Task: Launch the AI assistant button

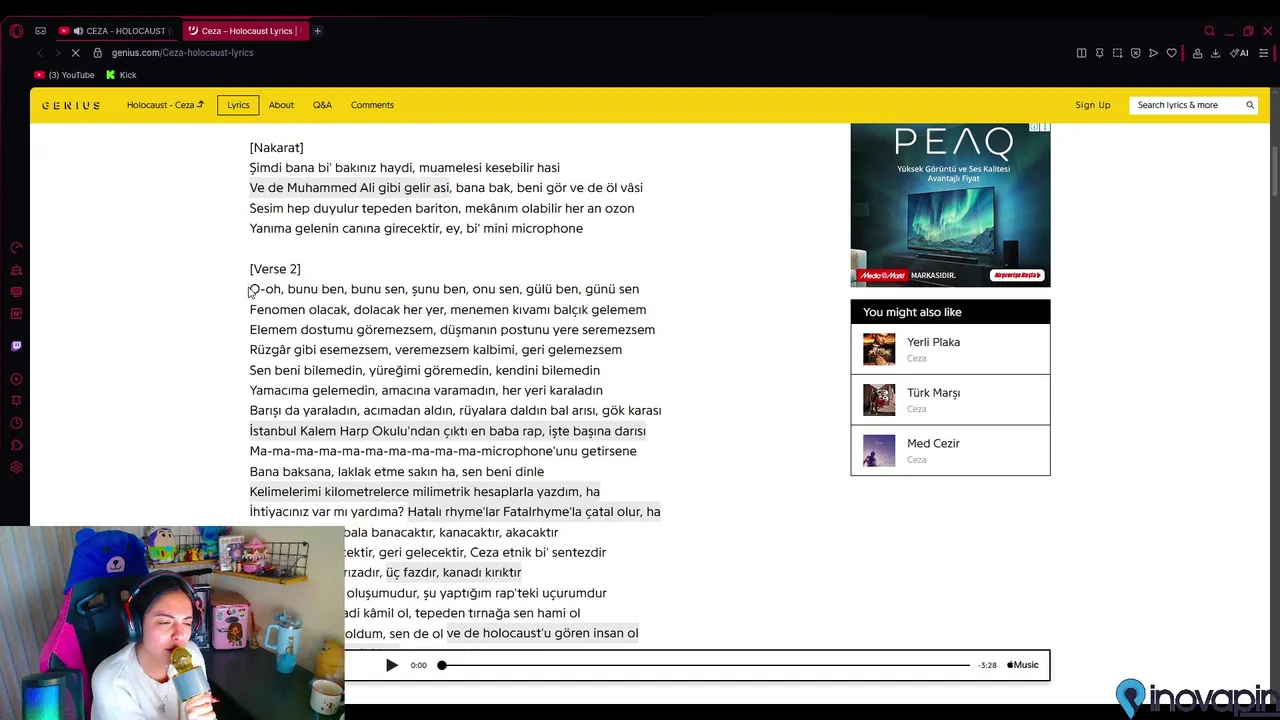Action: (x=1239, y=53)
